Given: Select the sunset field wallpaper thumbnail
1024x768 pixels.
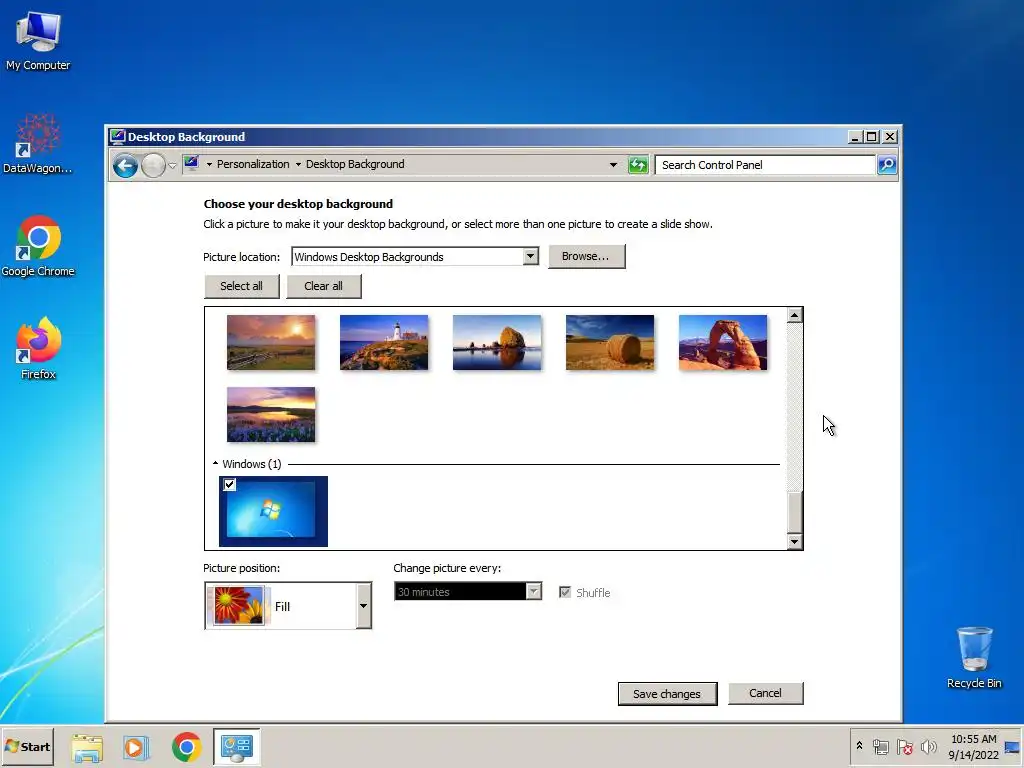Looking at the screenshot, I should (271, 343).
